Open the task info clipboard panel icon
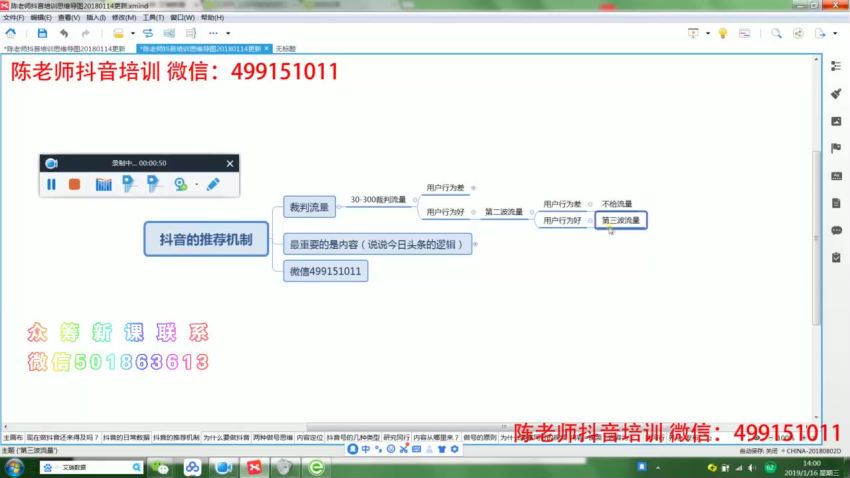This screenshot has height=478, width=850. click(836, 257)
